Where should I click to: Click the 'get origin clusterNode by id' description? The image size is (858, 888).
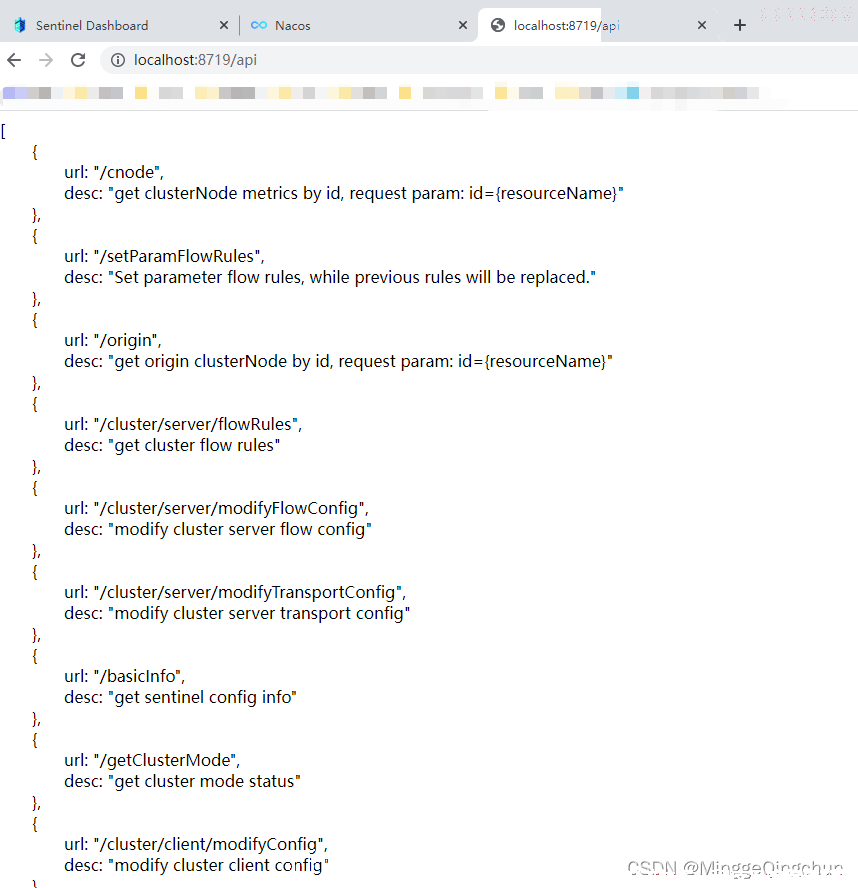point(338,361)
